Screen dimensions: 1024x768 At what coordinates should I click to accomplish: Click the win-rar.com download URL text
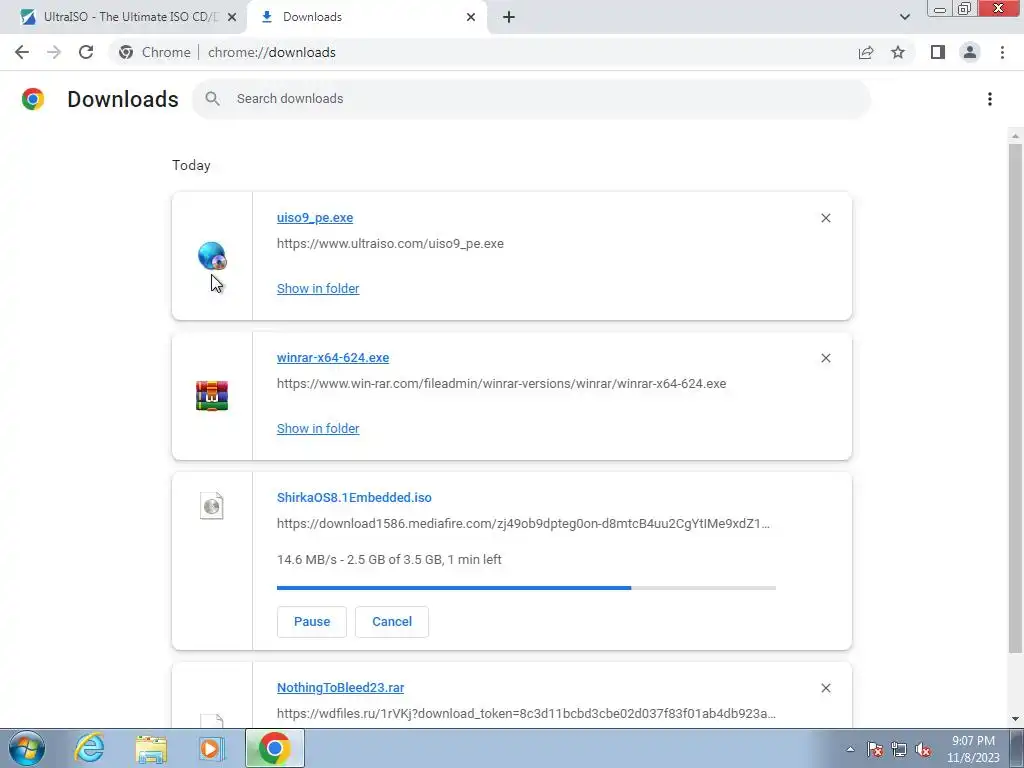(x=502, y=383)
